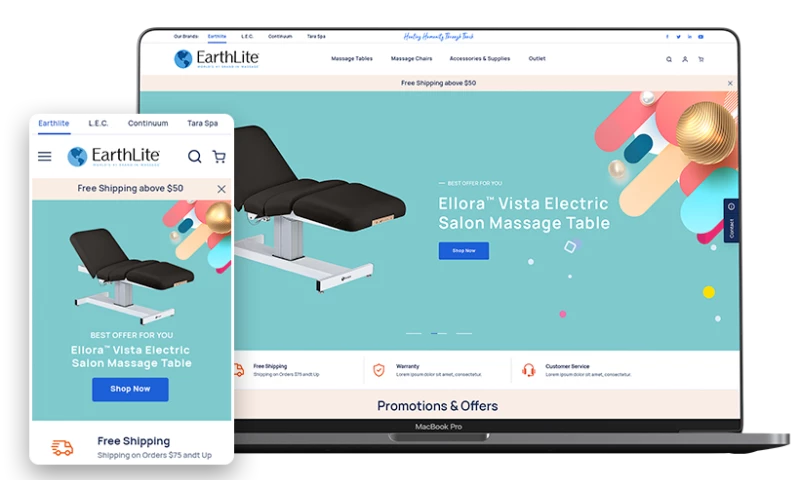Visit the Facebook page icon
This screenshot has width=800, height=480.
[x=667, y=37]
